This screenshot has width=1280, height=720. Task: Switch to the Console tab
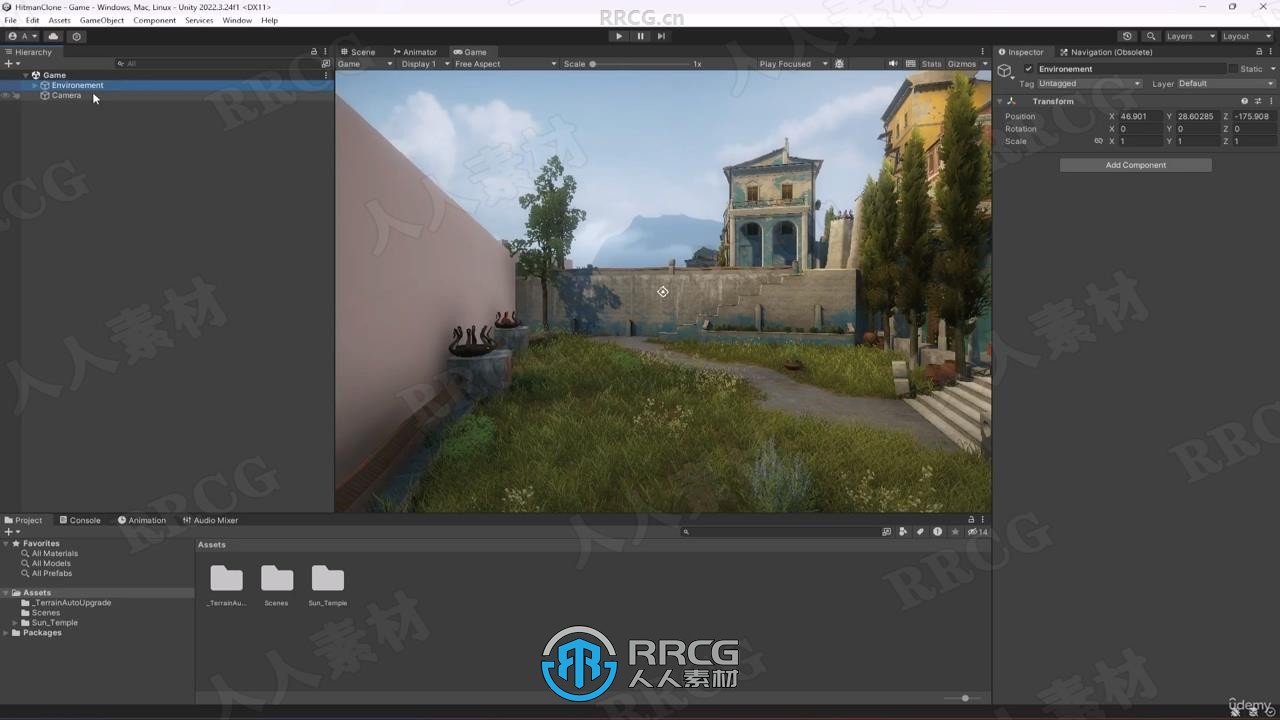tap(79, 520)
